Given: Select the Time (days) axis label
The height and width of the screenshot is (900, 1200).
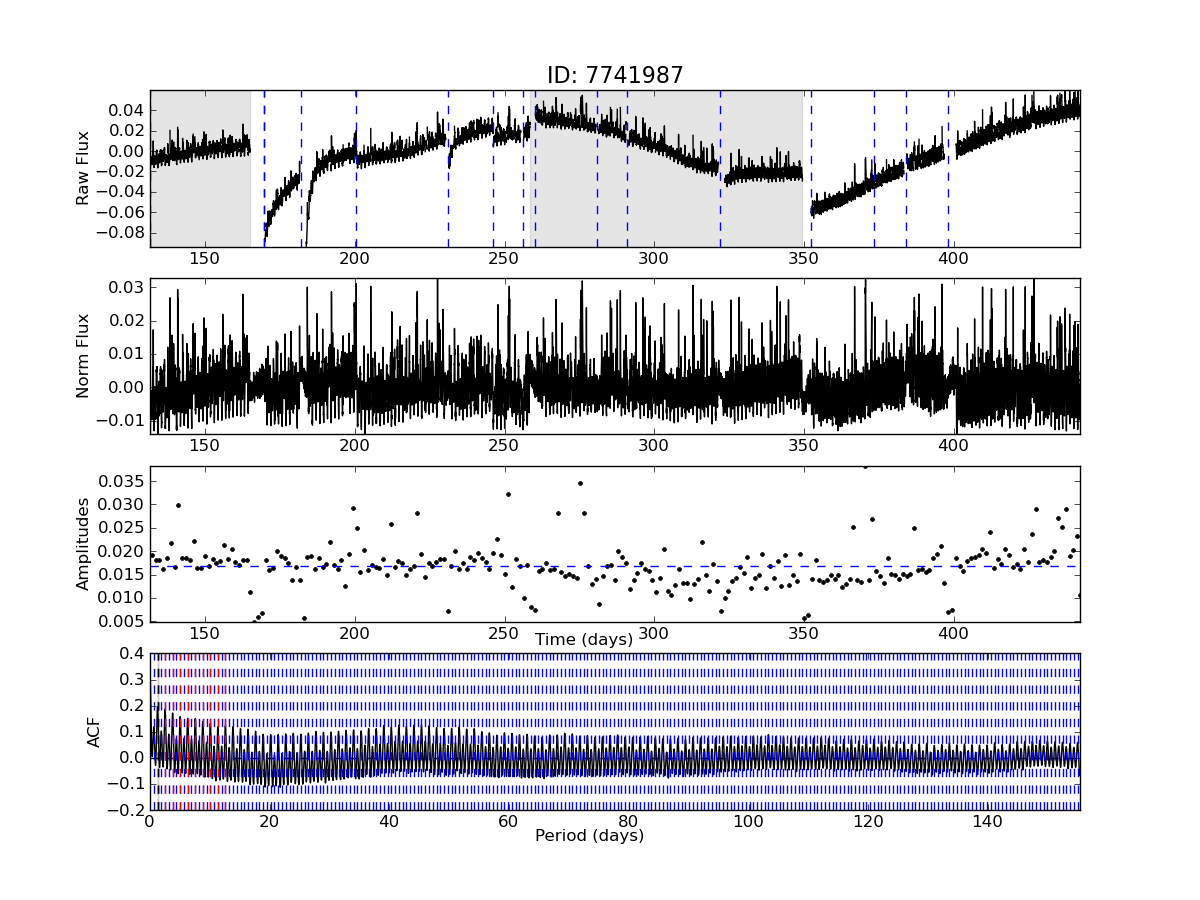Looking at the screenshot, I should coord(584,639).
